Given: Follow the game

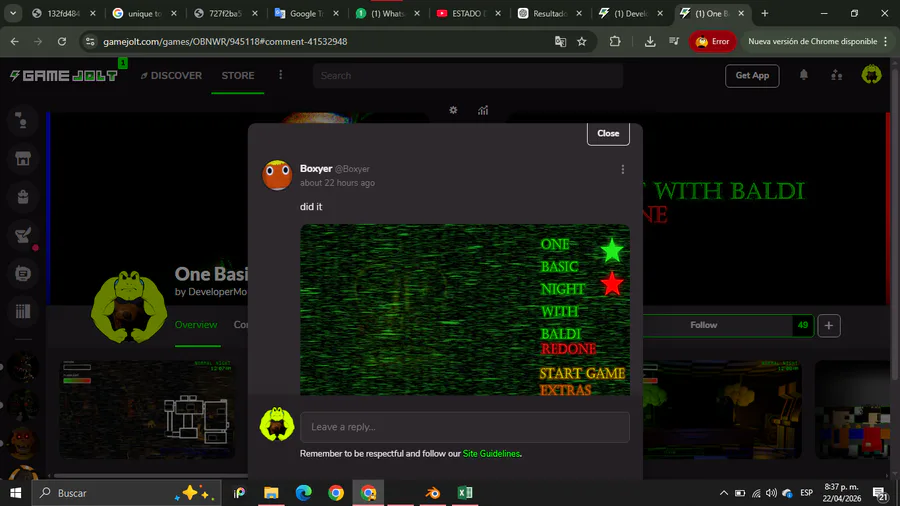Looking at the screenshot, I should (704, 325).
